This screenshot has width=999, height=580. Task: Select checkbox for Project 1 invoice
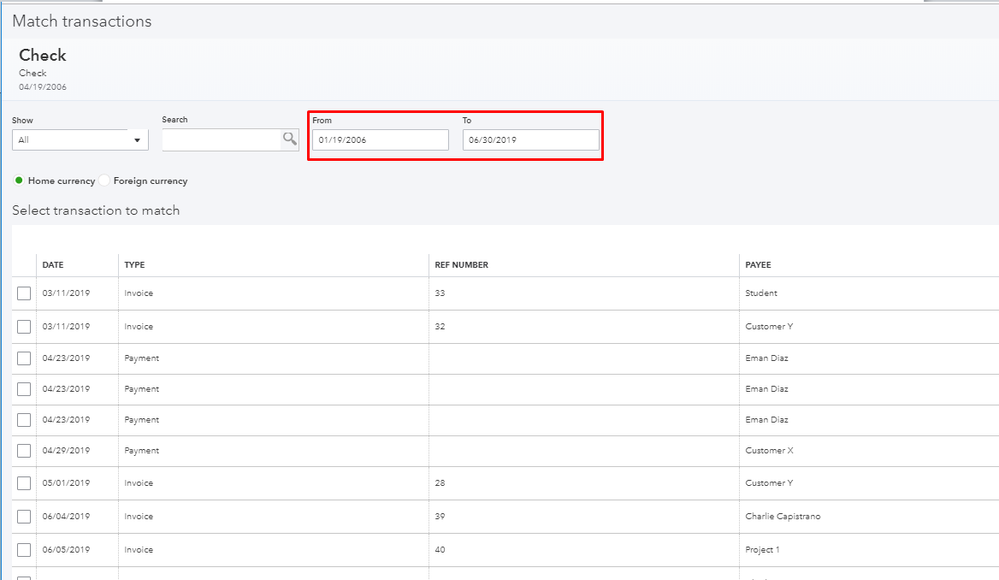24,550
